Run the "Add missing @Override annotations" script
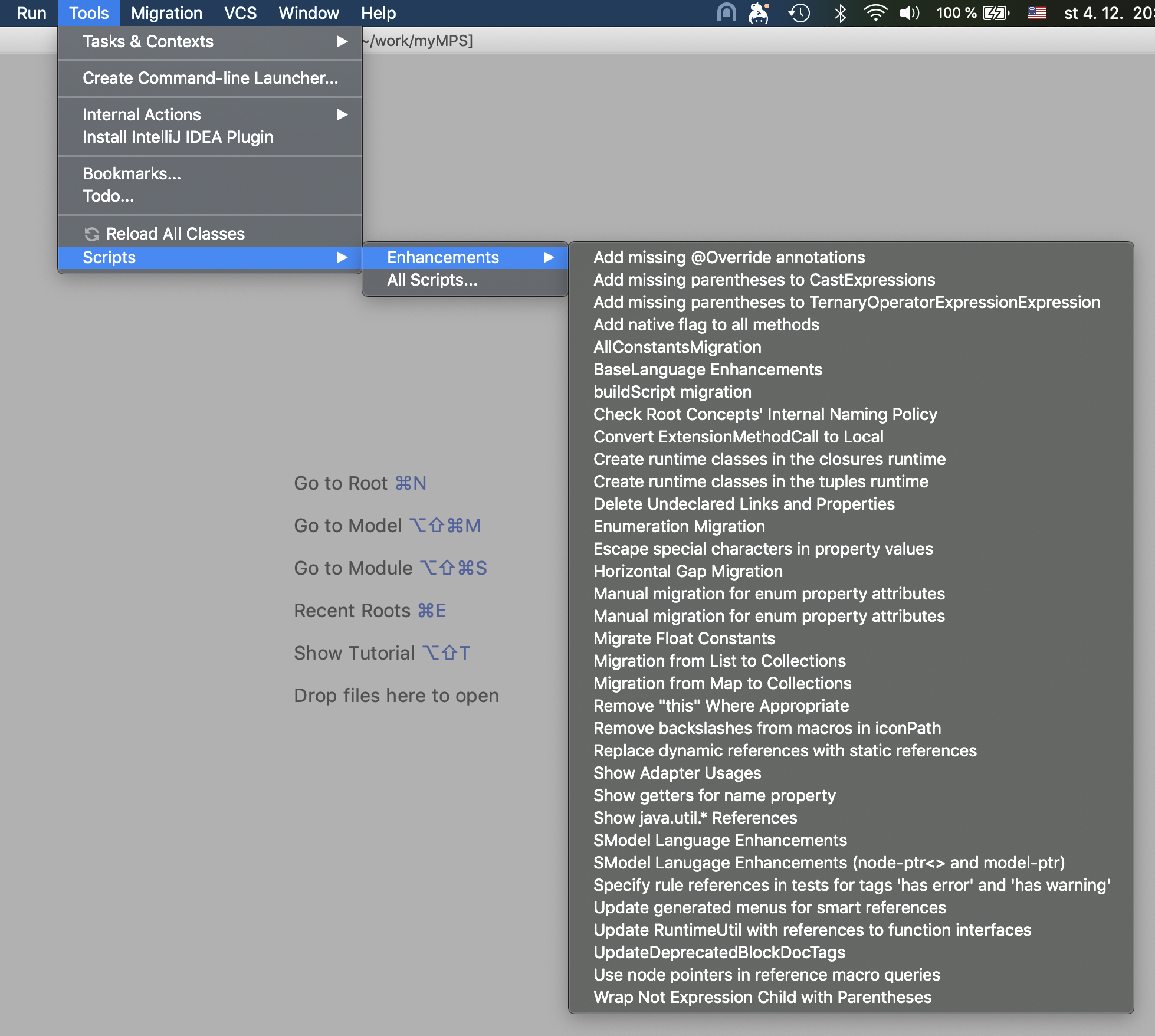The height and width of the screenshot is (1036, 1155). 729,257
